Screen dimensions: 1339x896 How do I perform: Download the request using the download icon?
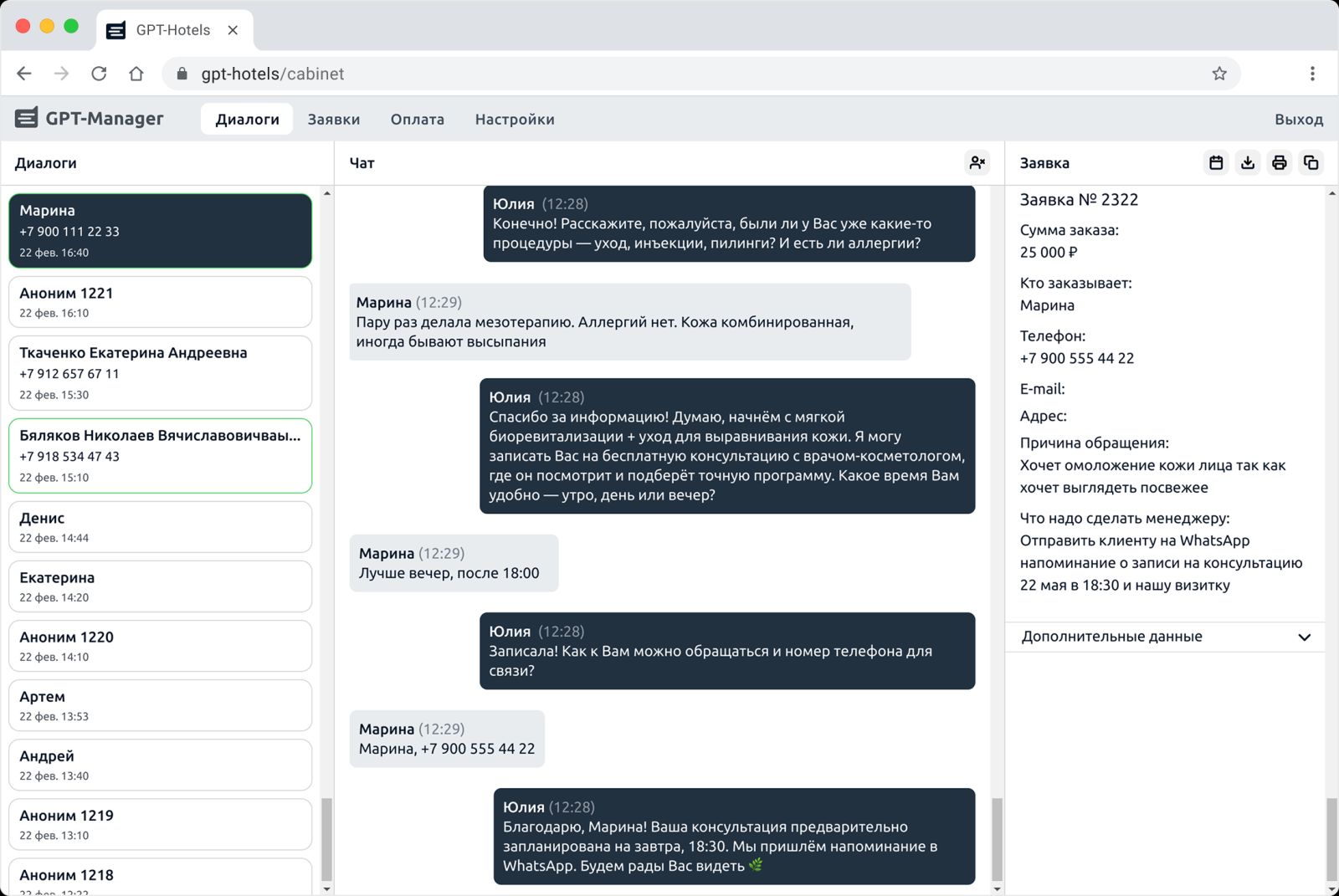[1248, 162]
